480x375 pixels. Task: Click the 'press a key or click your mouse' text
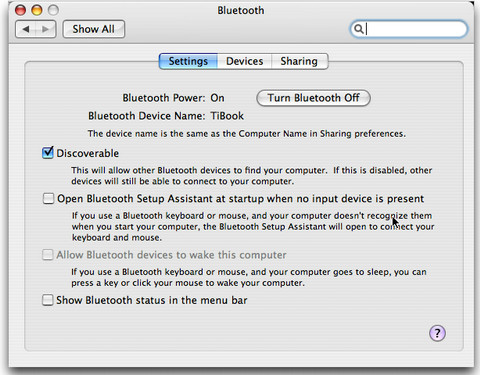[x=188, y=283]
